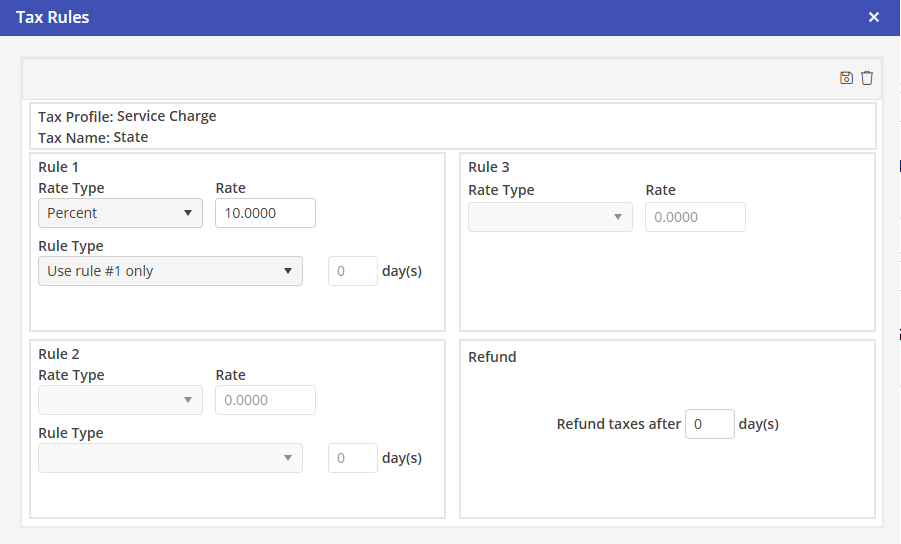The width and height of the screenshot is (901, 544).
Task: Click the trash can delete icon
Action: pos(867,78)
